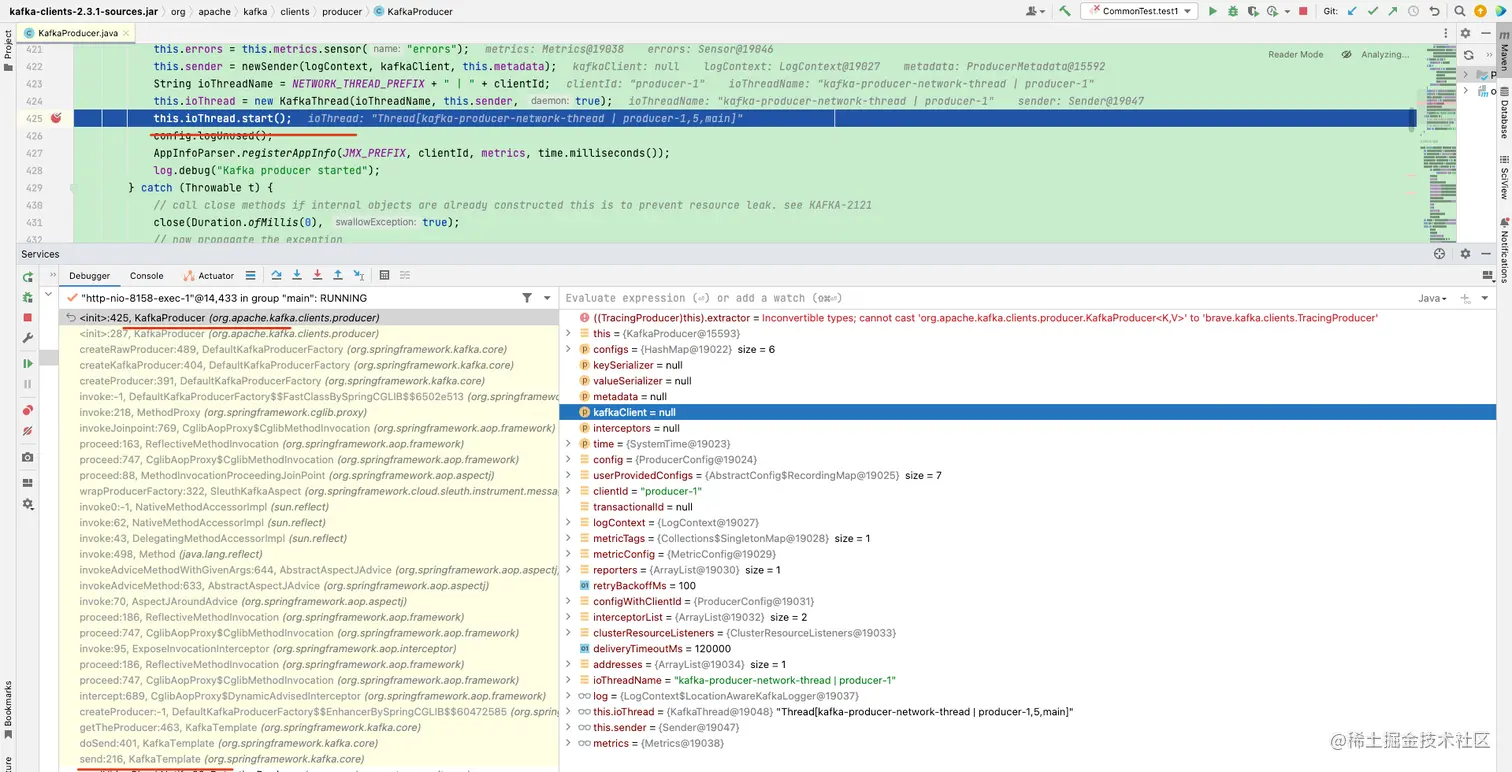
Task: Add a new watch with plus icon
Action: point(1465,298)
